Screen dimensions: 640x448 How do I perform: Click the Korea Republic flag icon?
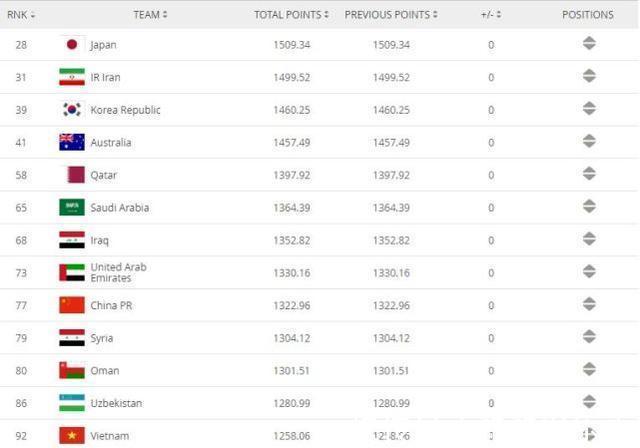pos(72,110)
